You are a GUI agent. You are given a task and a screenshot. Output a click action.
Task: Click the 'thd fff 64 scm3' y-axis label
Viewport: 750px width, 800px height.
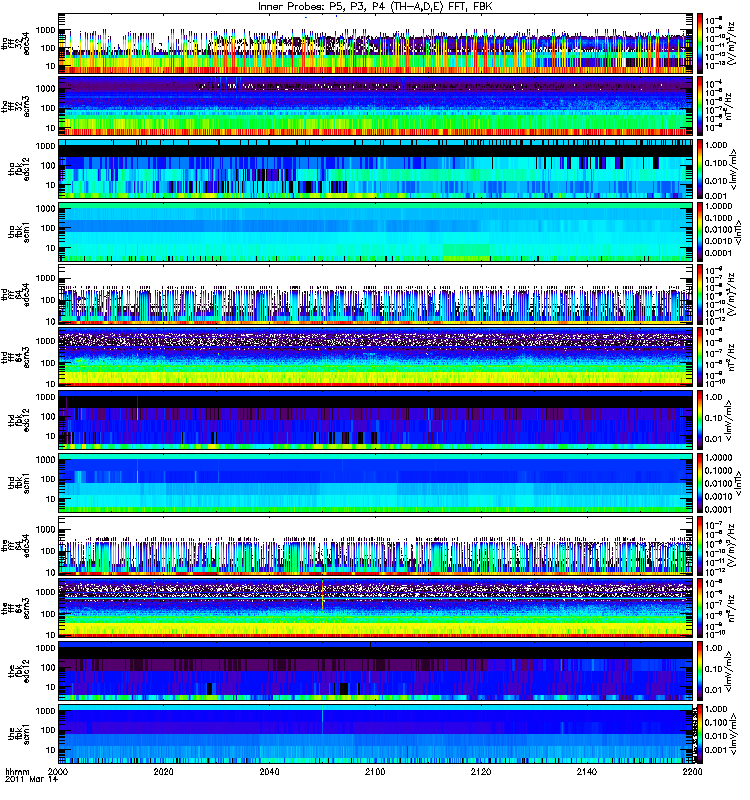[15, 357]
